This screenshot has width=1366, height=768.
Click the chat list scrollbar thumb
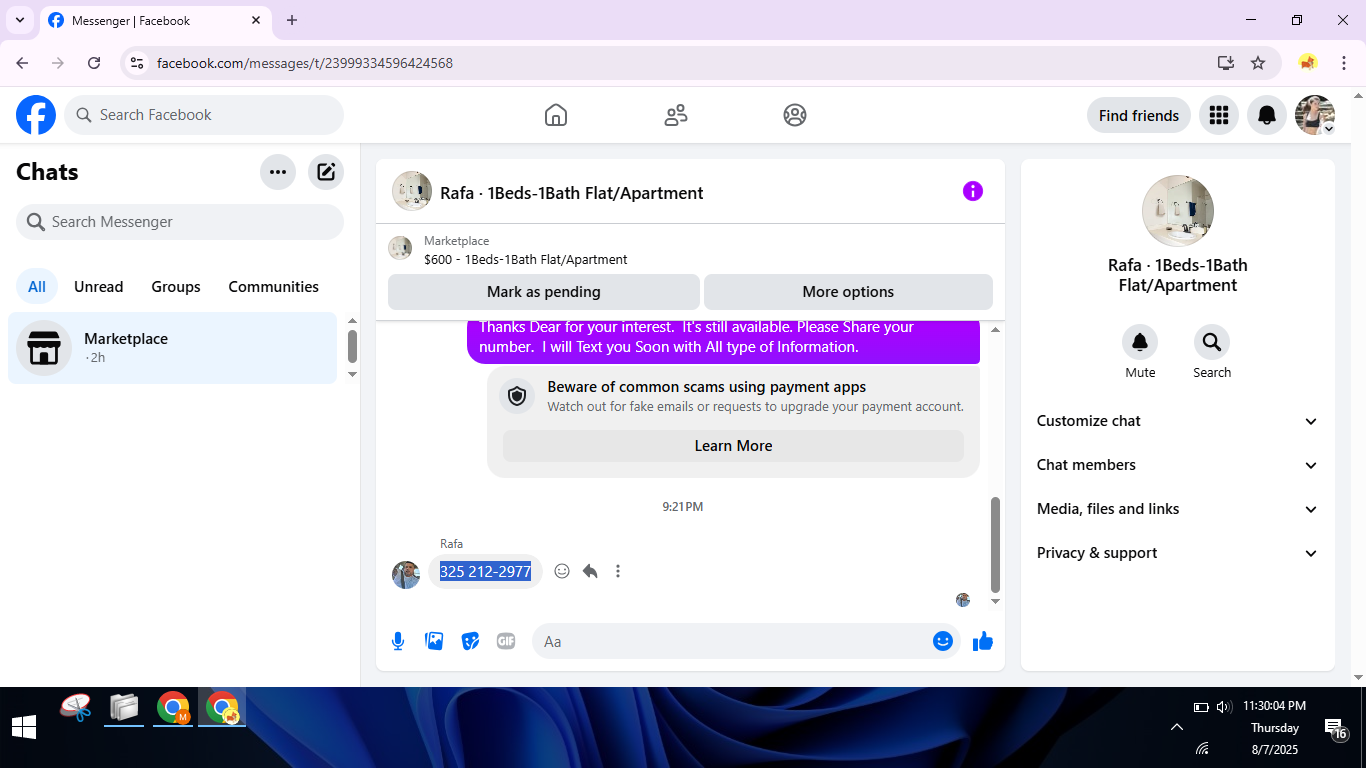click(x=352, y=346)
